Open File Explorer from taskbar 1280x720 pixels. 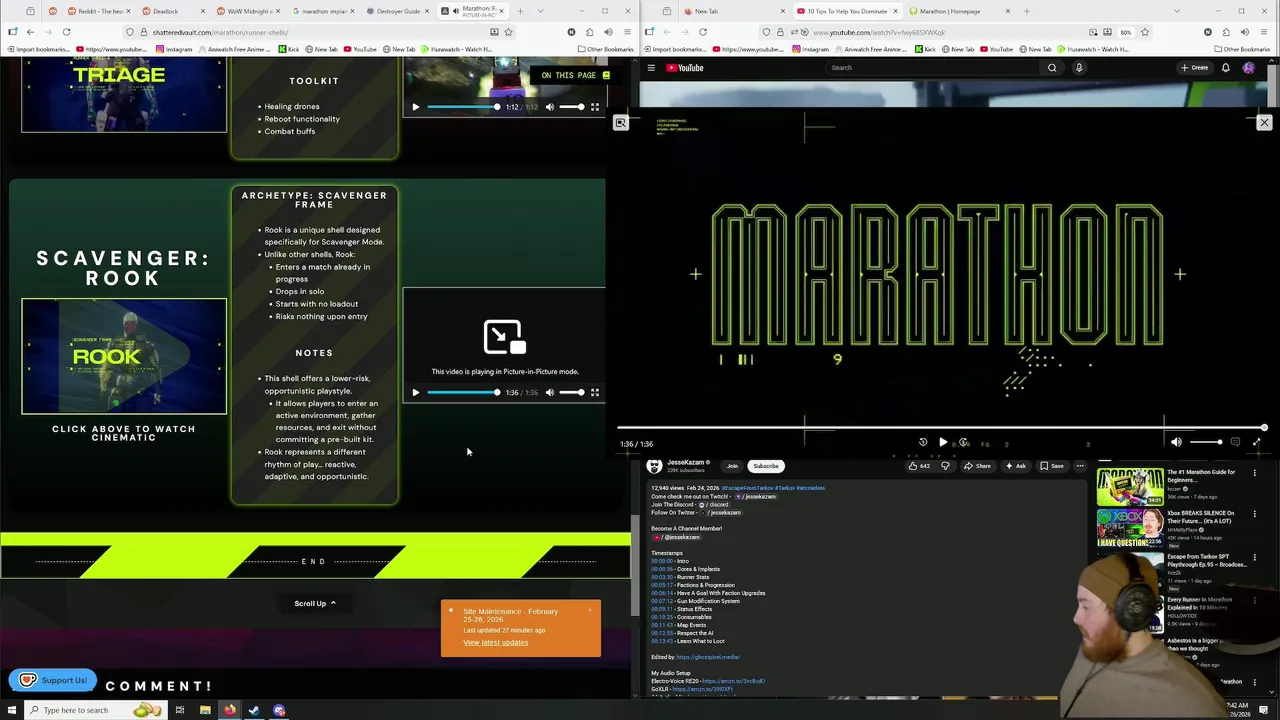[205, 710]
